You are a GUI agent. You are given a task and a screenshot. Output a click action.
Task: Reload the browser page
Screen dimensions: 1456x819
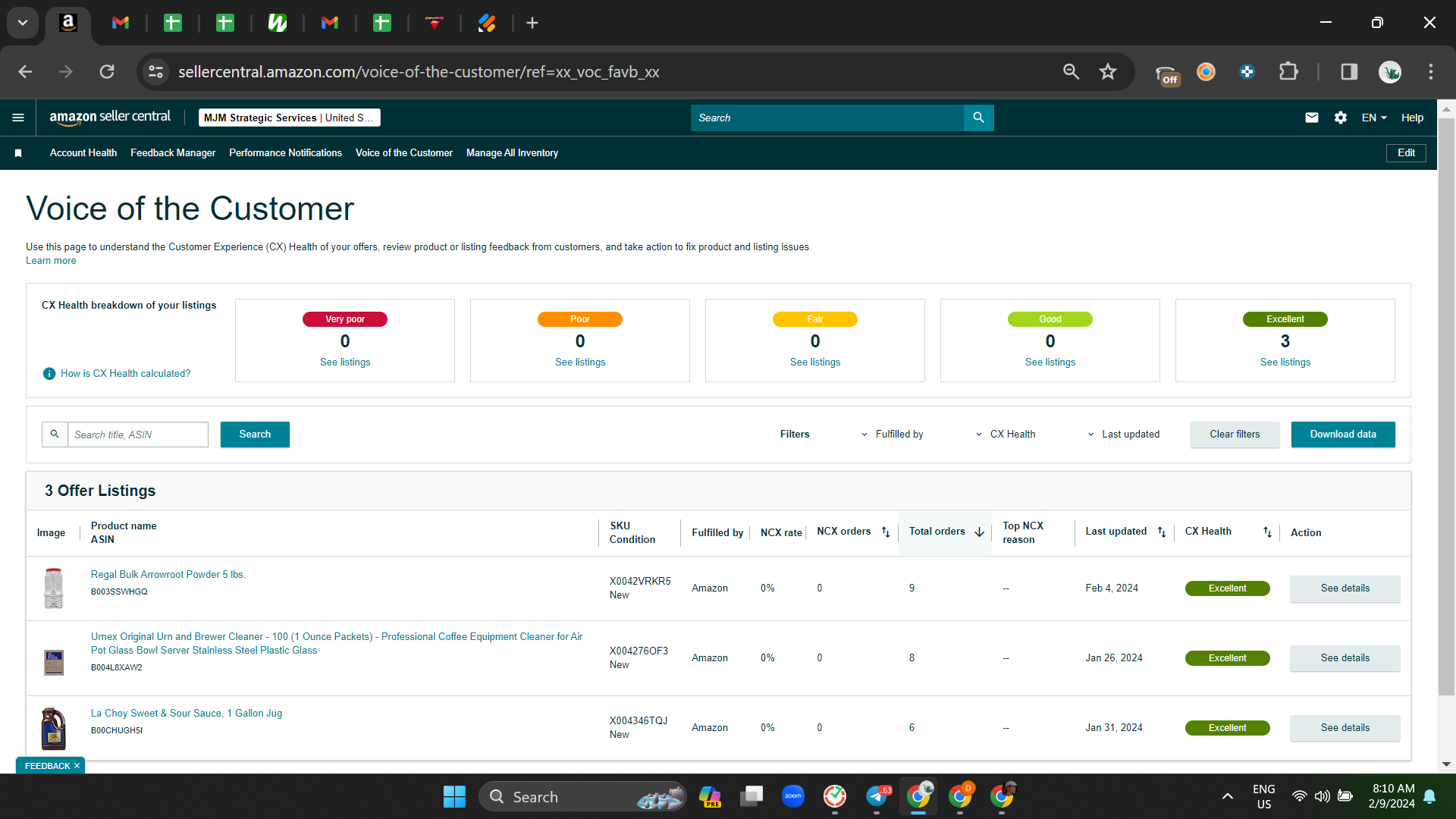[x=107, y=72]
